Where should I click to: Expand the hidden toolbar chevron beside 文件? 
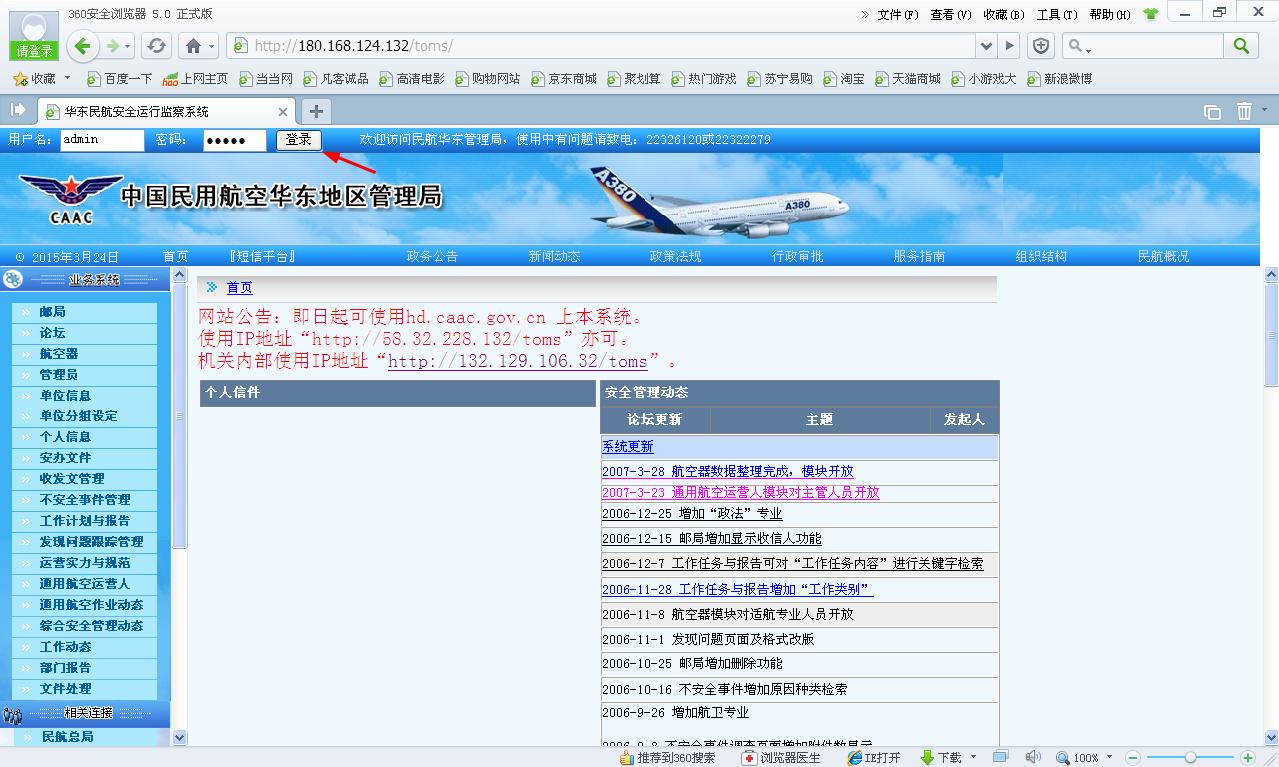click(865, 14)
